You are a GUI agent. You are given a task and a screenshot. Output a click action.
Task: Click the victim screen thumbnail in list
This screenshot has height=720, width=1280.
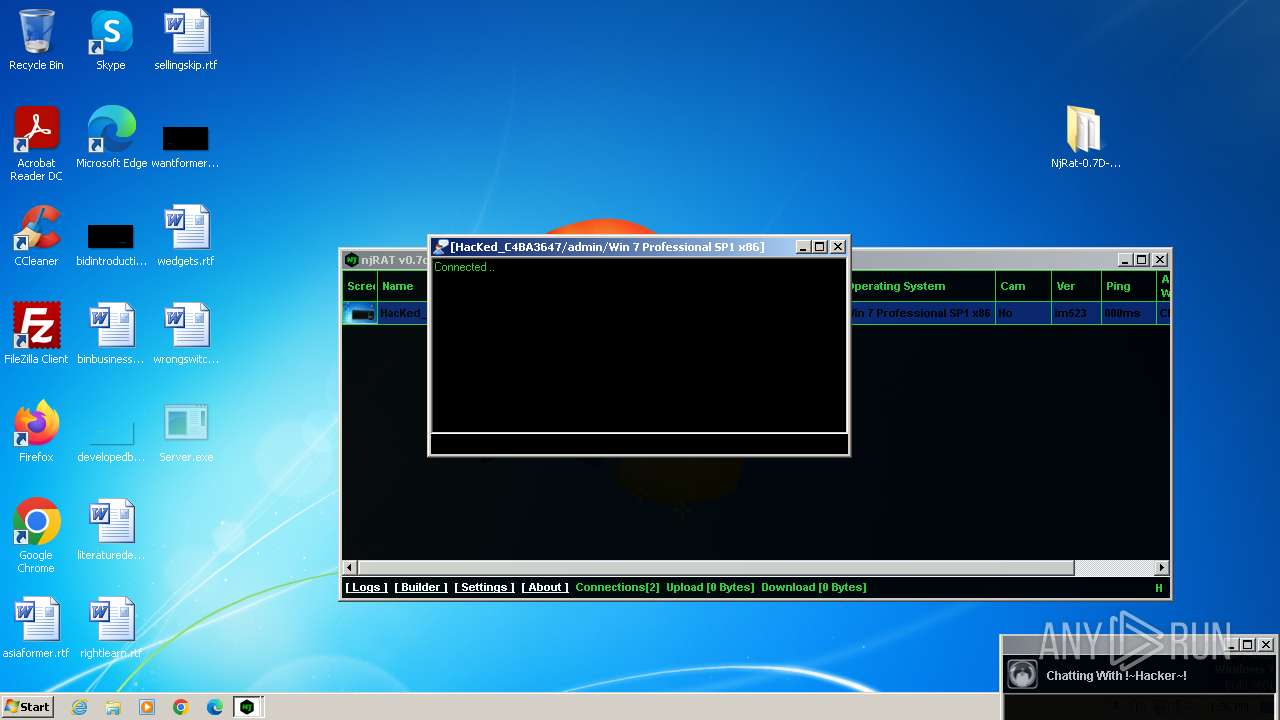(x=360, y=313)
